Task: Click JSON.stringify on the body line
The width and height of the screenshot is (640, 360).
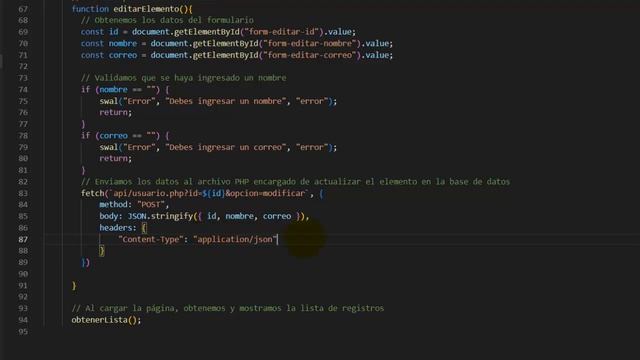Action: click(160, 216)
